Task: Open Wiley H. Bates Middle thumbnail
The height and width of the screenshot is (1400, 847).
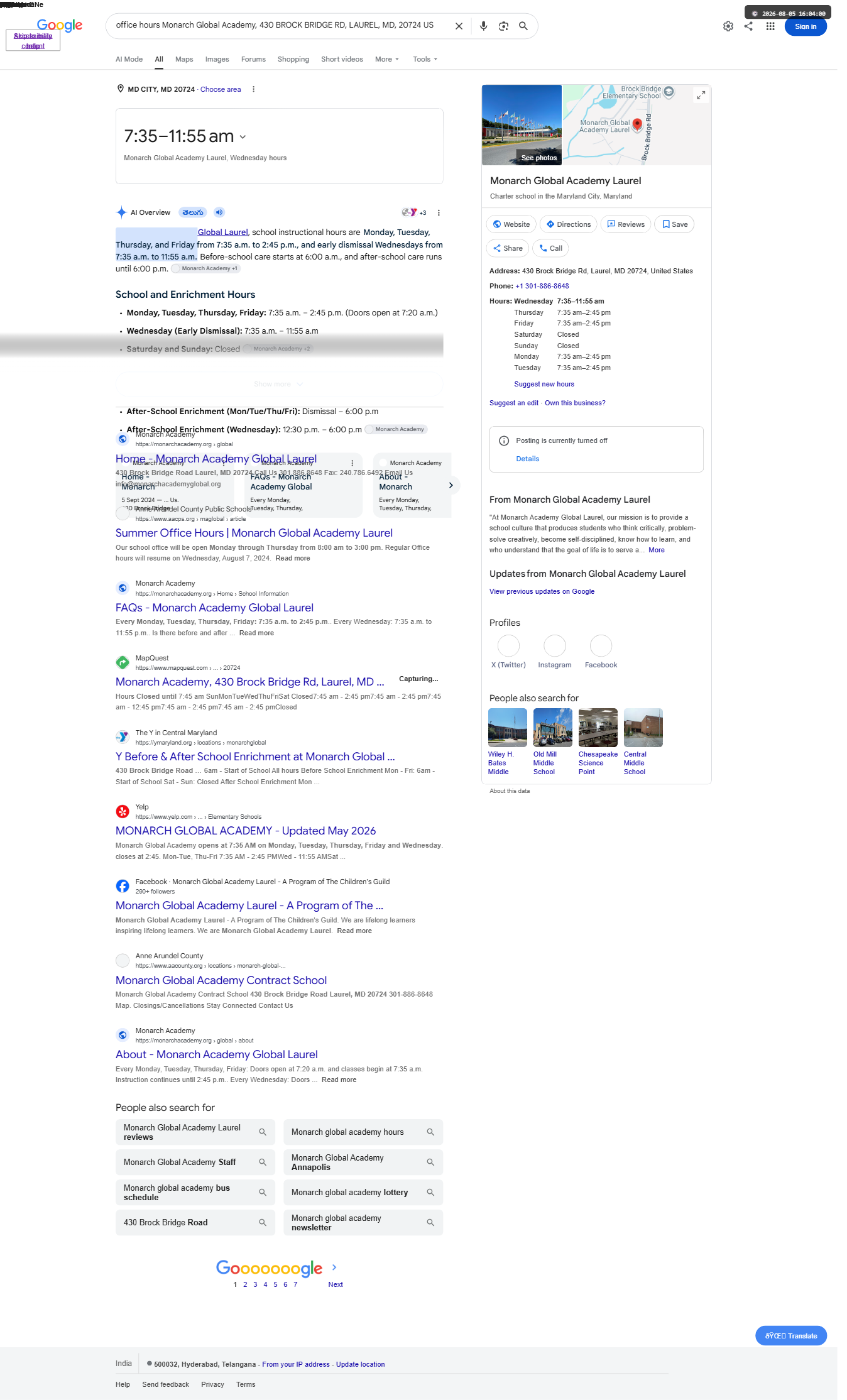Action: pyautogui.click(x=508, y=728)
